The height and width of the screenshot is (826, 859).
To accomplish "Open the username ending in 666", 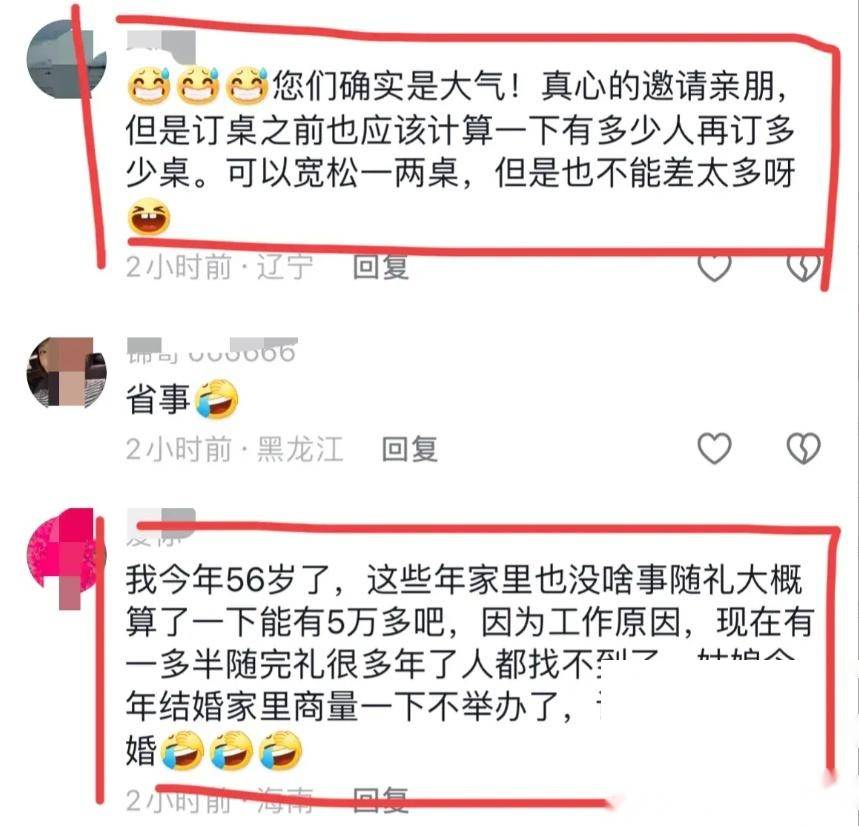I will [x=211, y=351].
